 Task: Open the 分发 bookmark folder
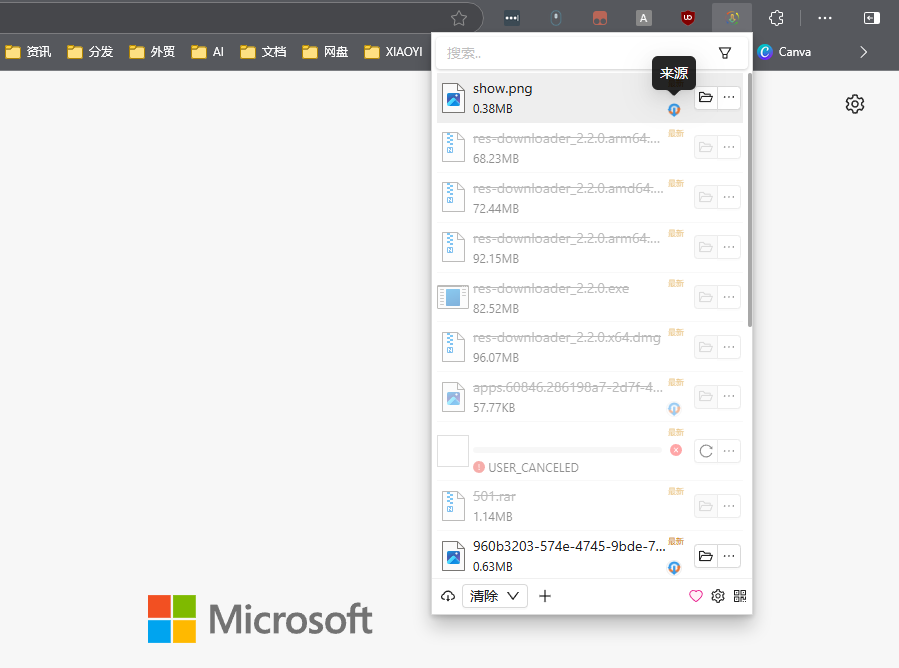pyautogui.click(x=90, y=52)
